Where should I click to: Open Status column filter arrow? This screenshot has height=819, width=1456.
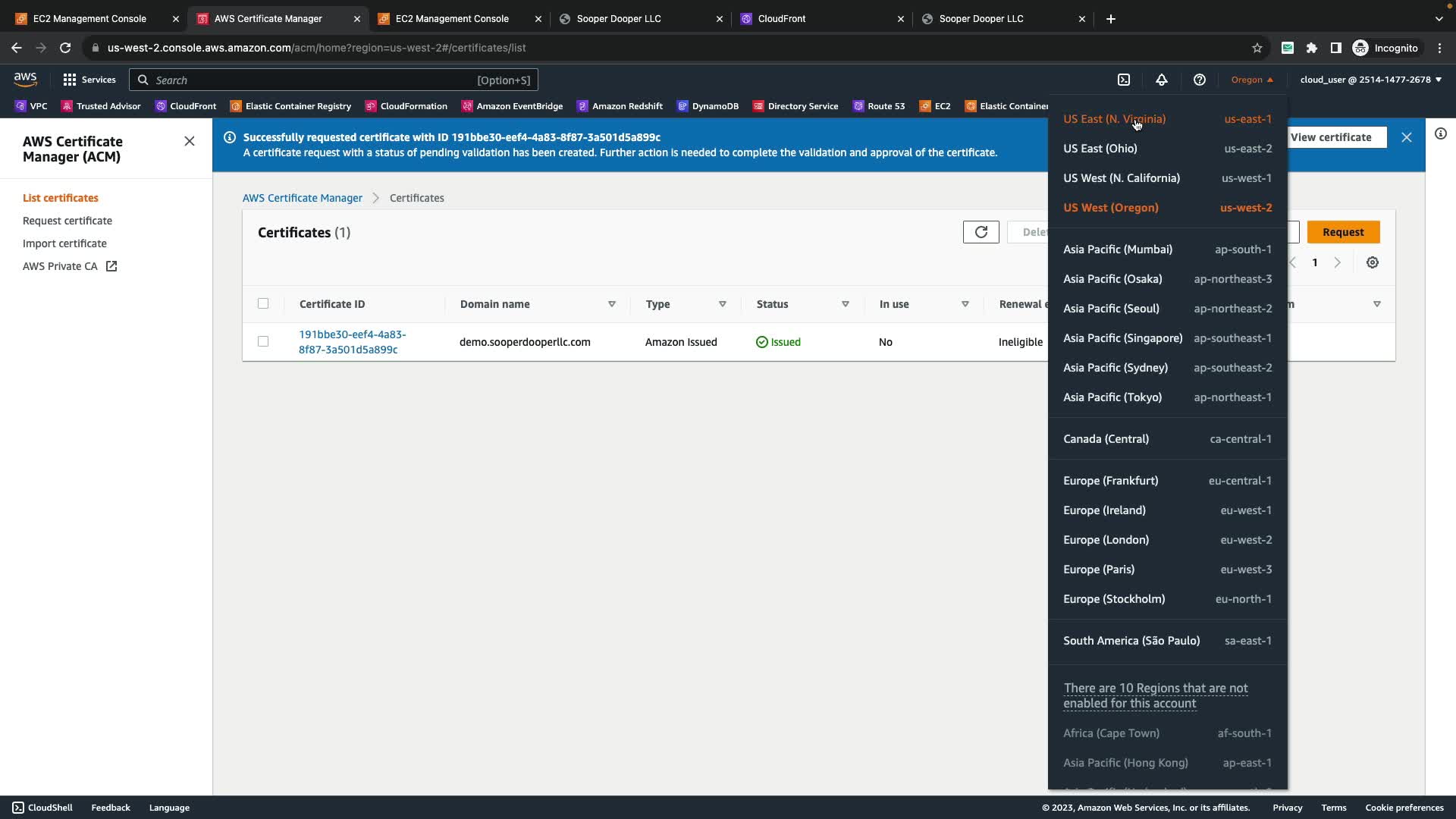(845, 304)
